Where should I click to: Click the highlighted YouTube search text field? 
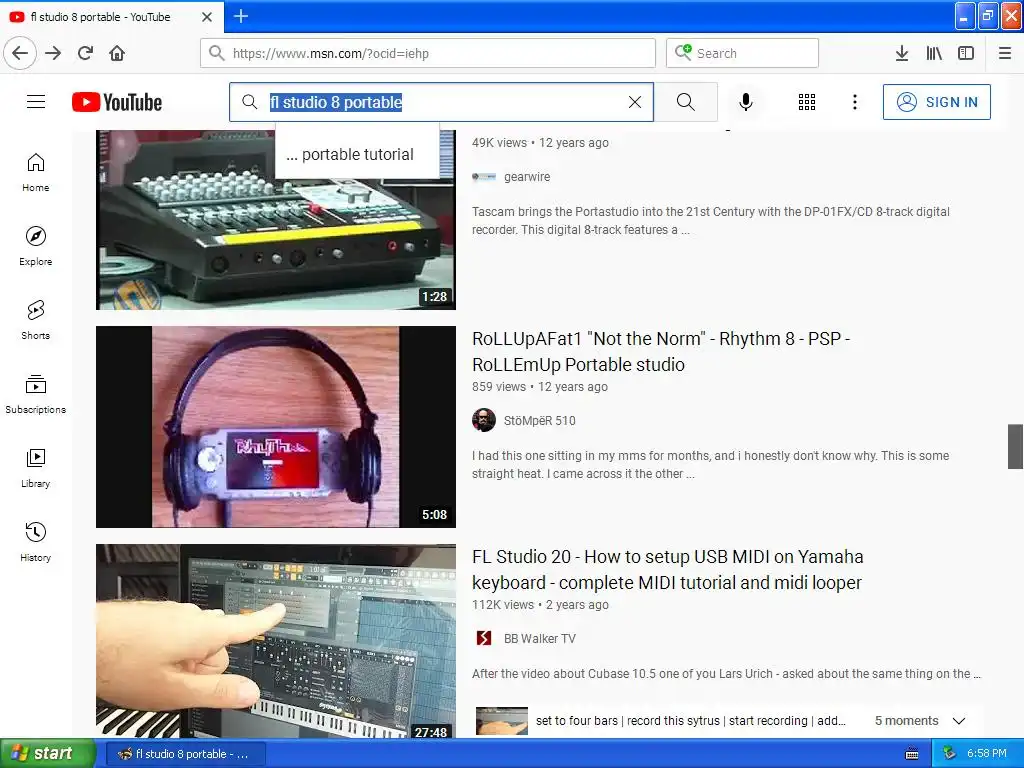pyautogui.click(x=441, y=102)
